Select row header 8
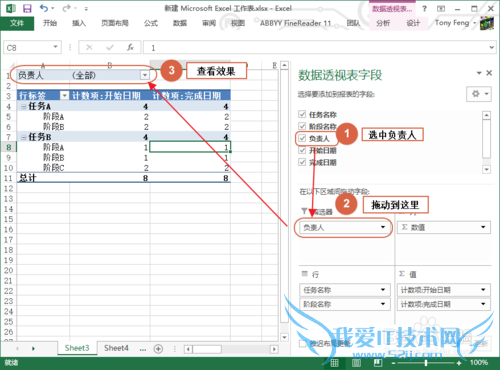The image size is (500, 370). (9, 147)
